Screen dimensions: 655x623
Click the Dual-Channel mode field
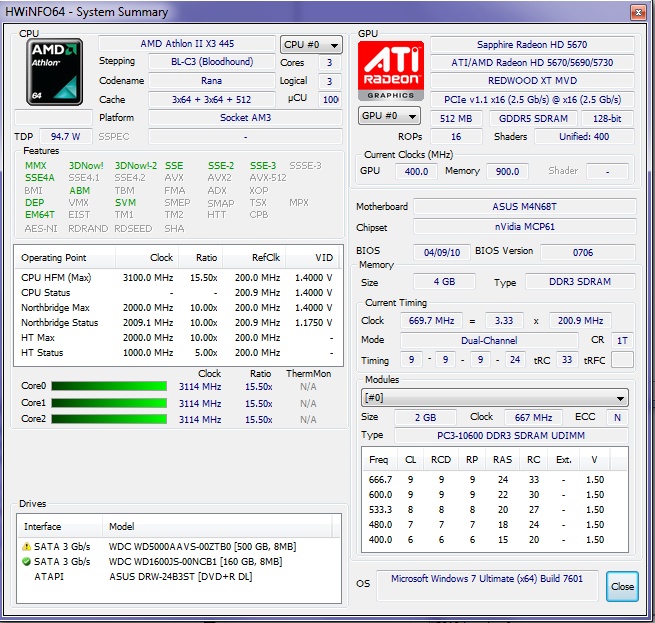point(489,341)
